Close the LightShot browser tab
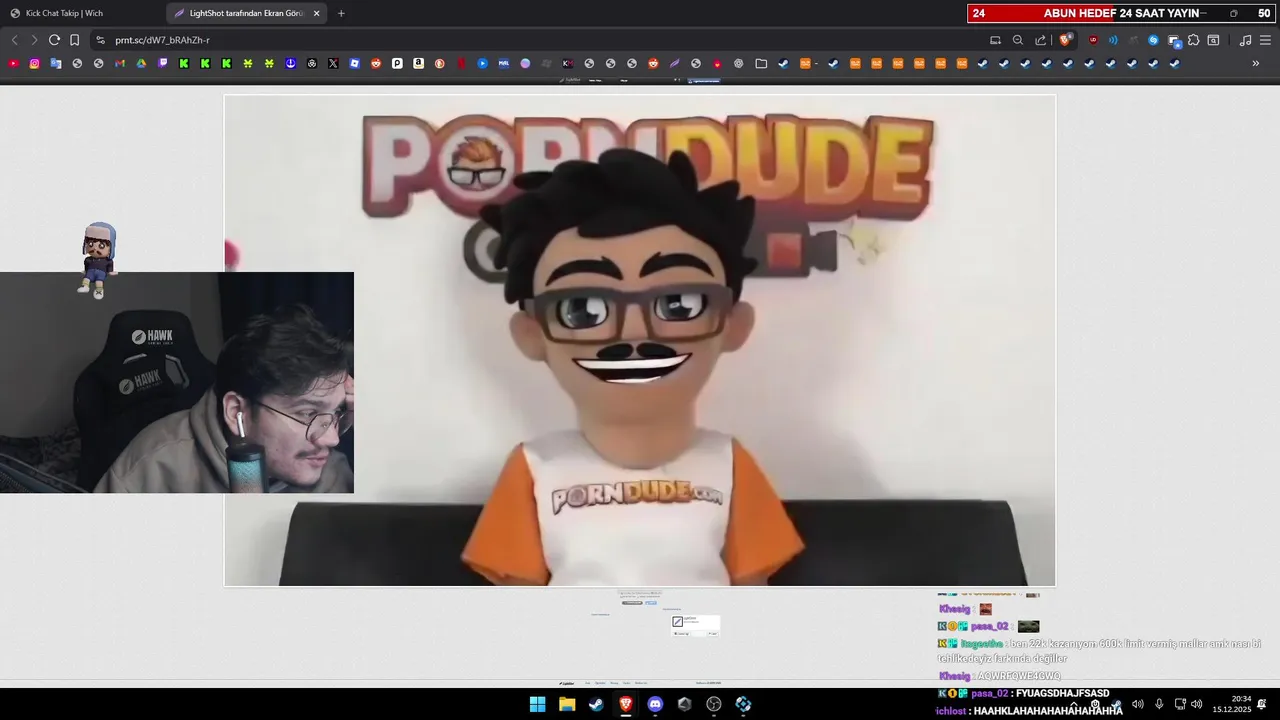1280x720 pixels. [x=317, y=13]
